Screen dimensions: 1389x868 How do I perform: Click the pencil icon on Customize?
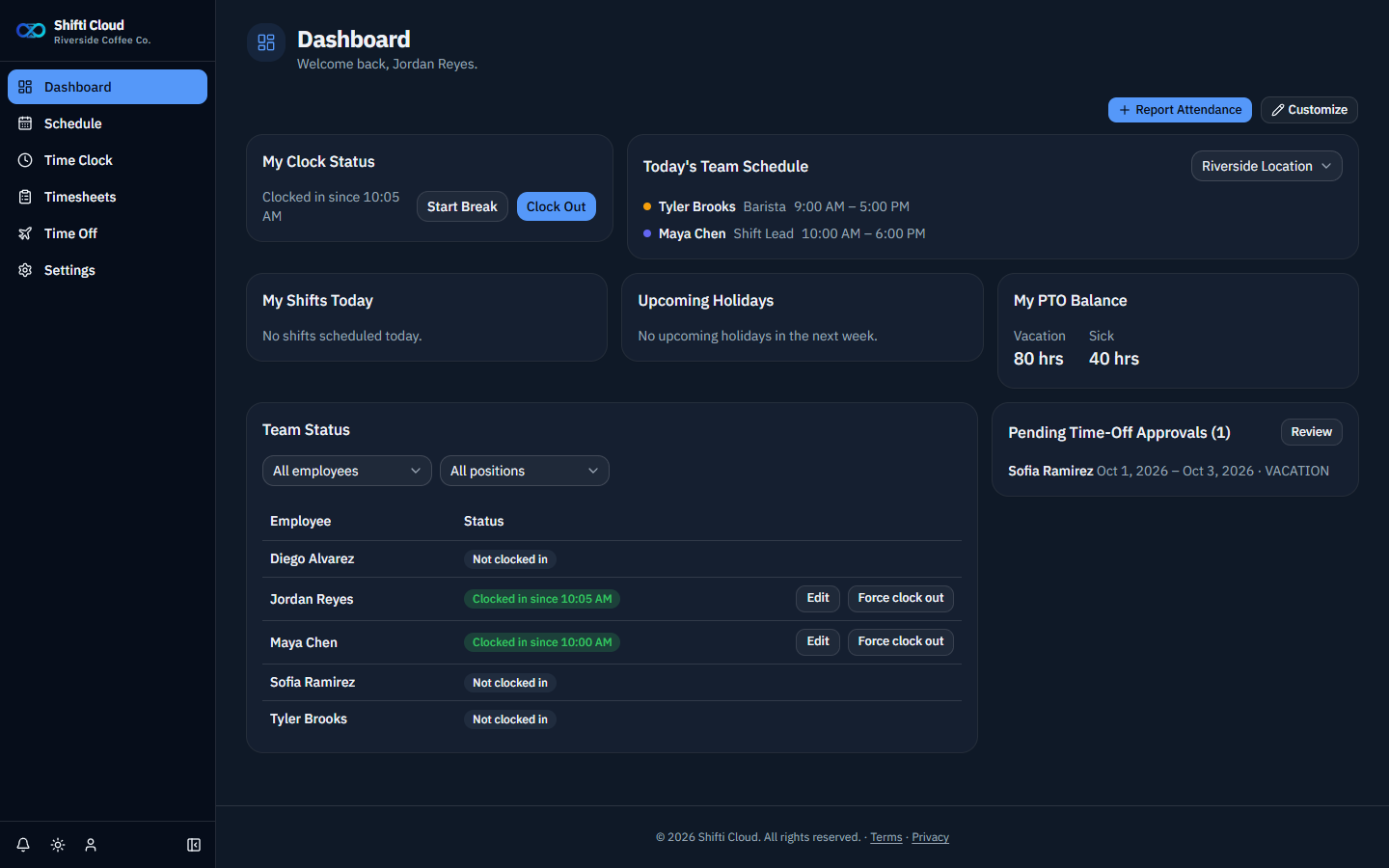tap(1278, 110)
